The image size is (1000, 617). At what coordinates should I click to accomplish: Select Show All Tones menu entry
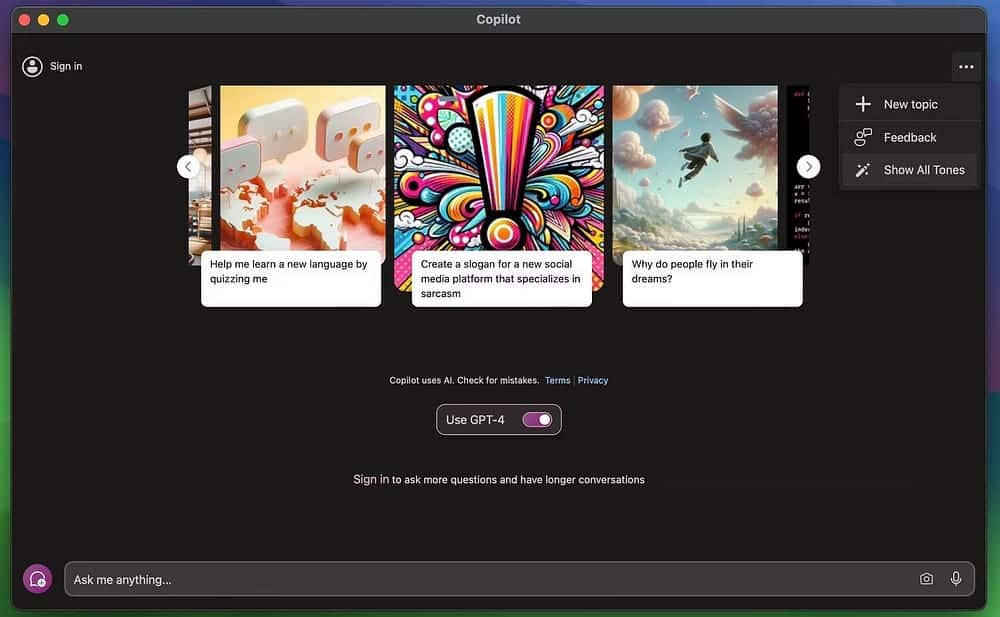922,170
